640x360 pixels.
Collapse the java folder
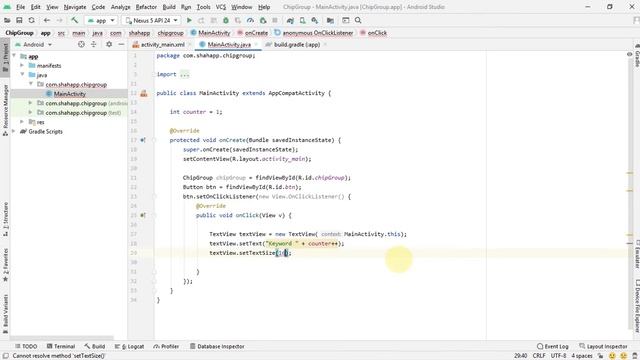22,75
